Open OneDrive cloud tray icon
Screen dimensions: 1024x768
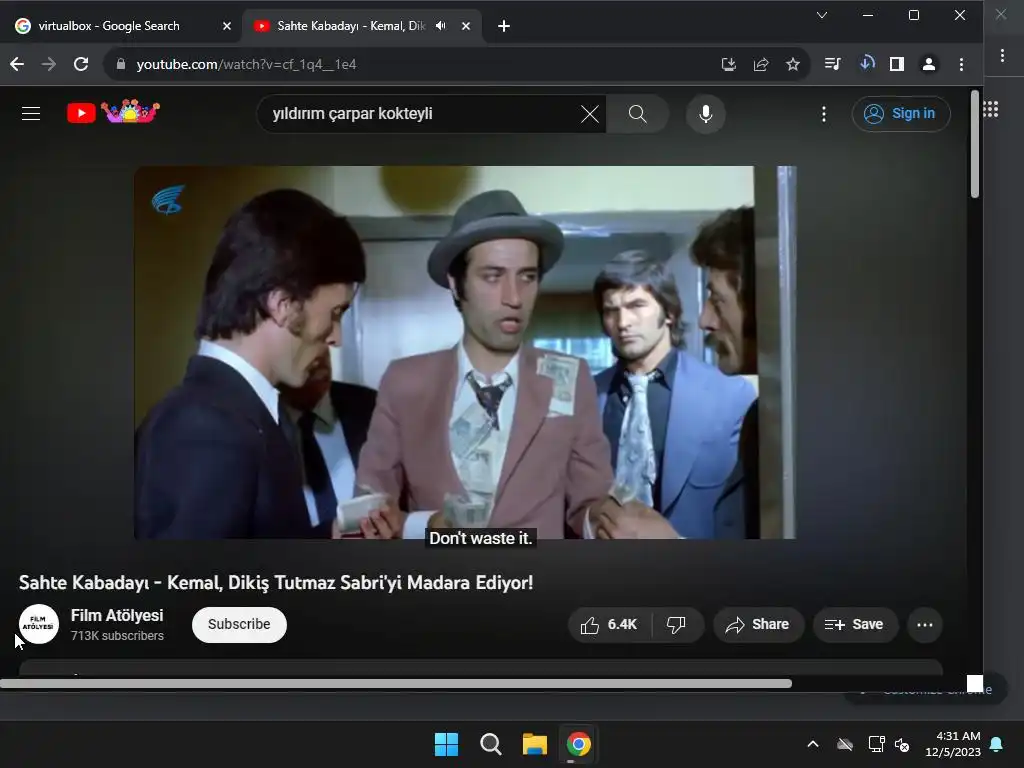pyautogui.click(x=845, y=744)
